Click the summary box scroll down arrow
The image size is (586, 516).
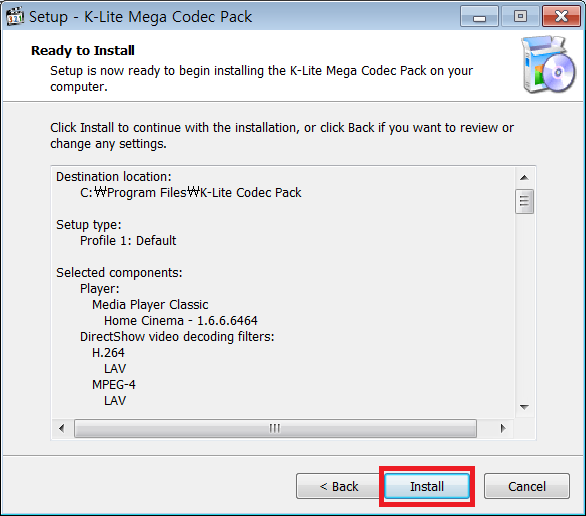pos(524,407)
